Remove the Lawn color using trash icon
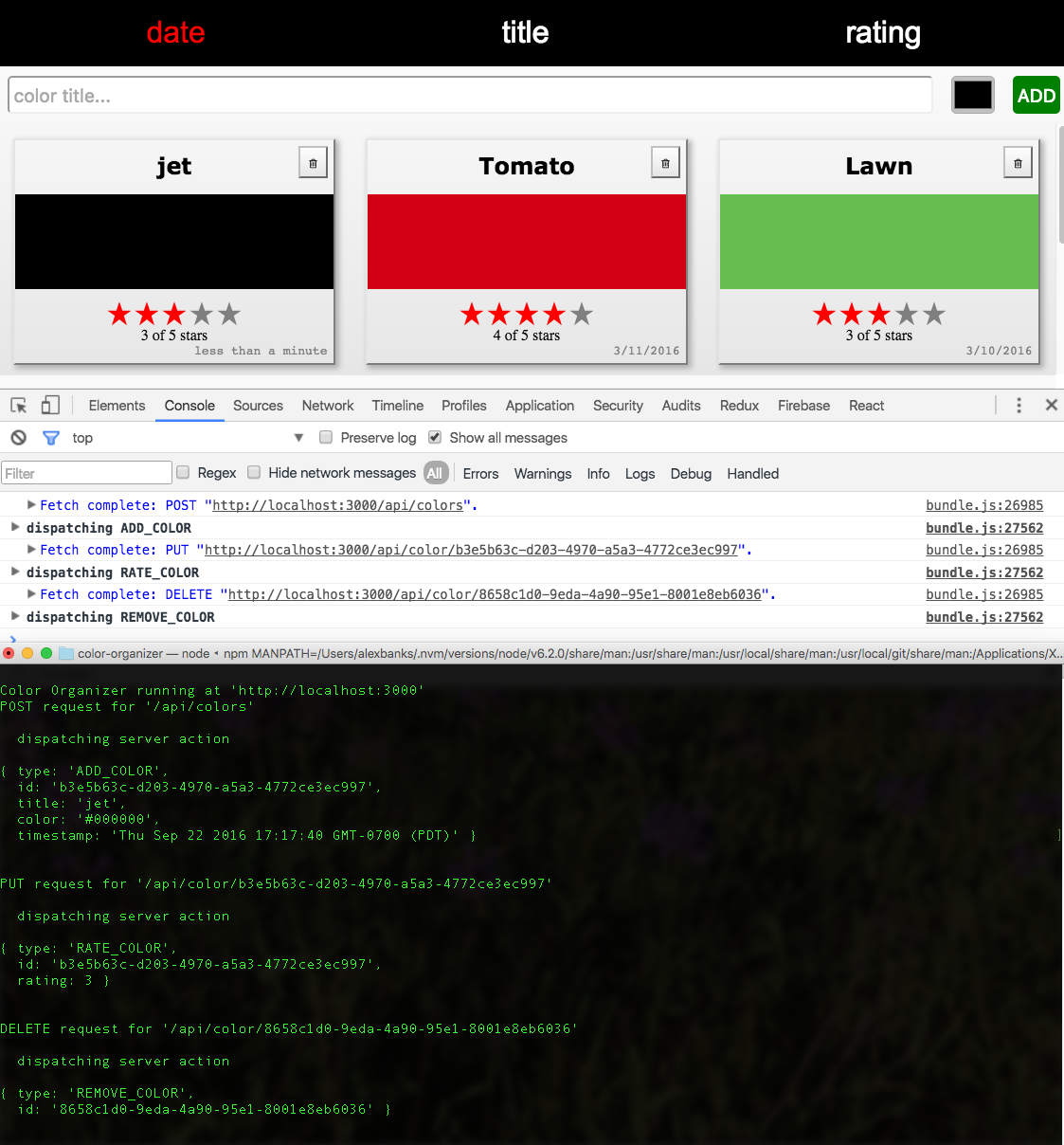The height and width of the screenshot is (1145, 1064). click(1018, 163)
